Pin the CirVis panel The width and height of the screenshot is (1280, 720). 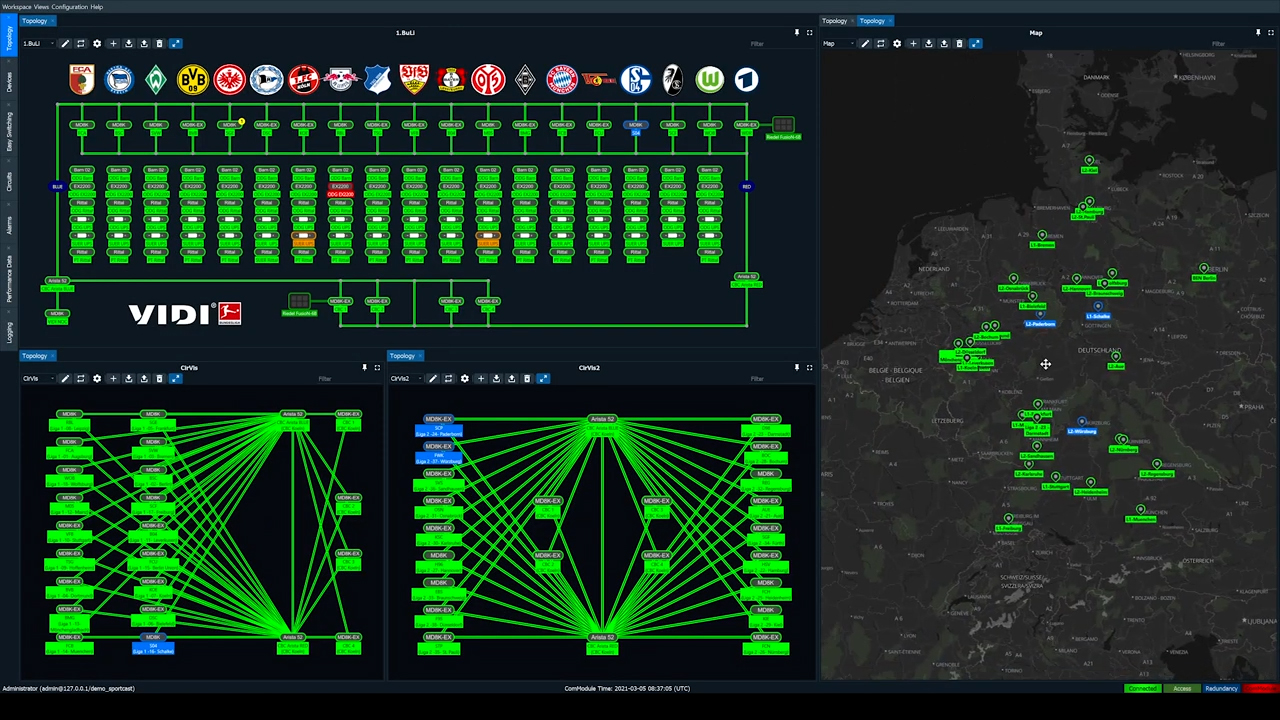[x=365, y=368]
